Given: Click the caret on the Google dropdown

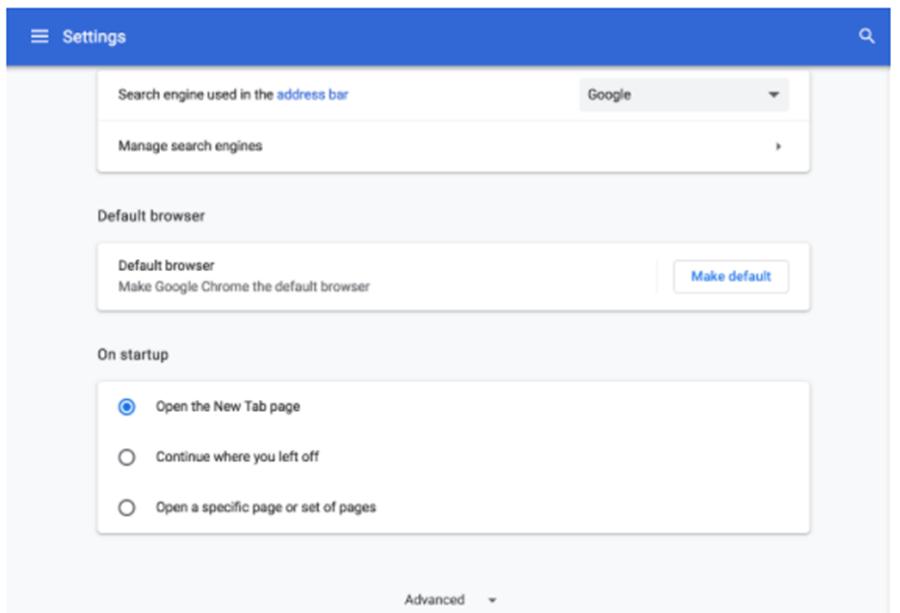Looking at the screenshot, I should tap(773, 95).
